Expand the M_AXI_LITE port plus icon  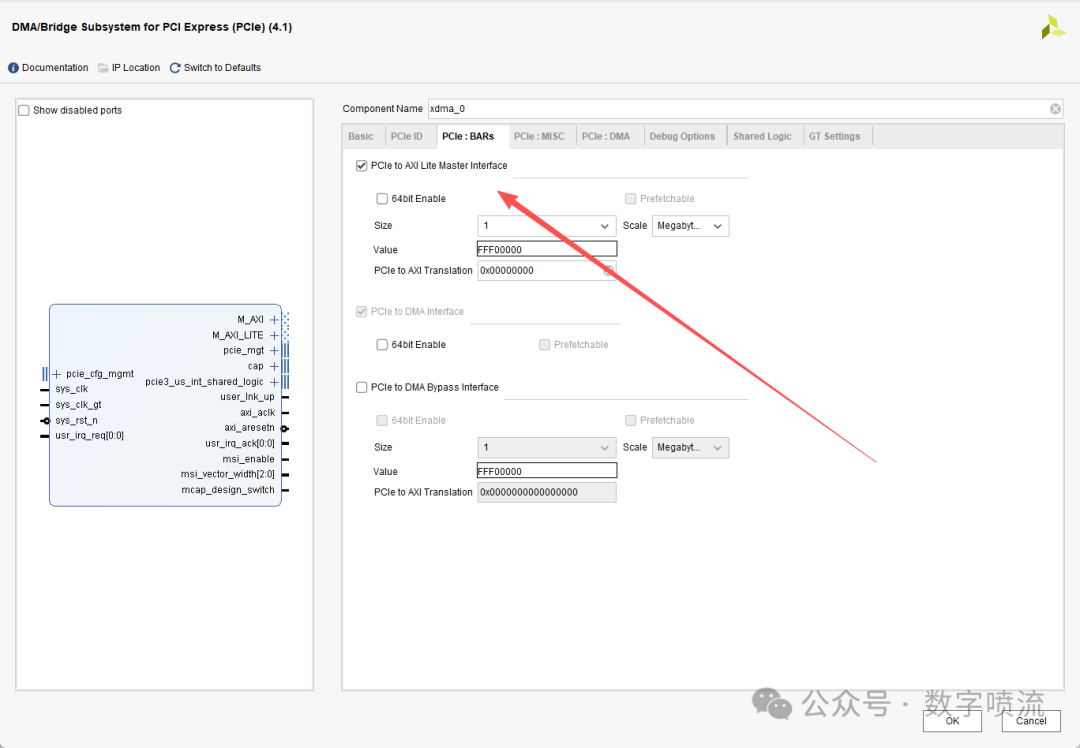[x=274, y=335]
